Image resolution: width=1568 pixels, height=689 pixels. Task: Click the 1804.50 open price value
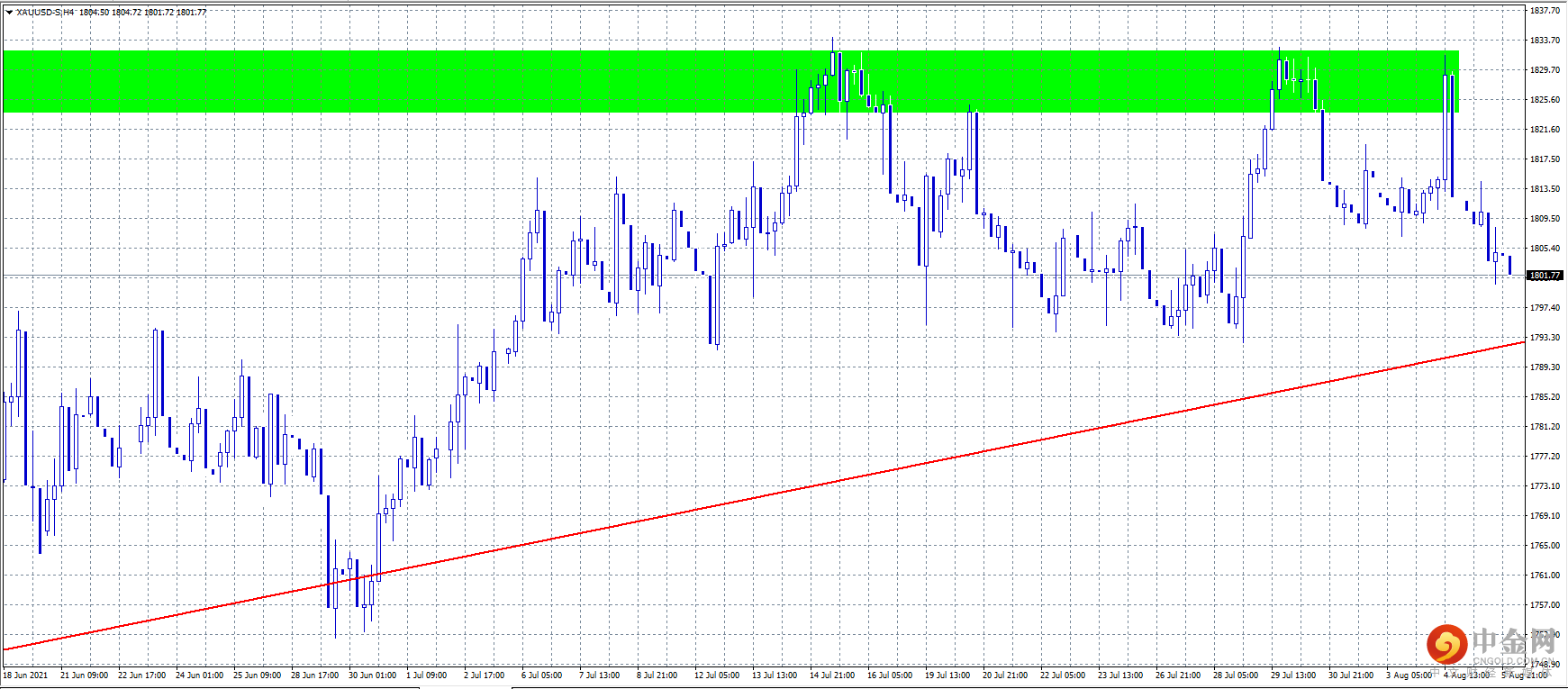[x=94, y=13]
